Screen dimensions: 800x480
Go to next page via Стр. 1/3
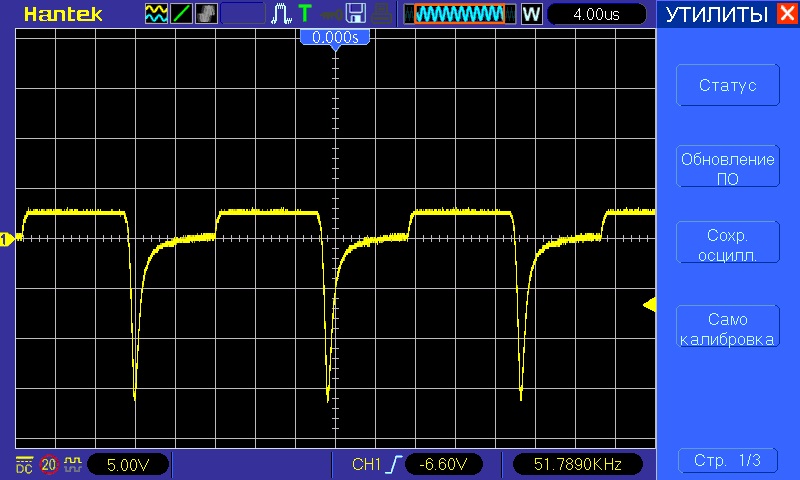[727, 461]
